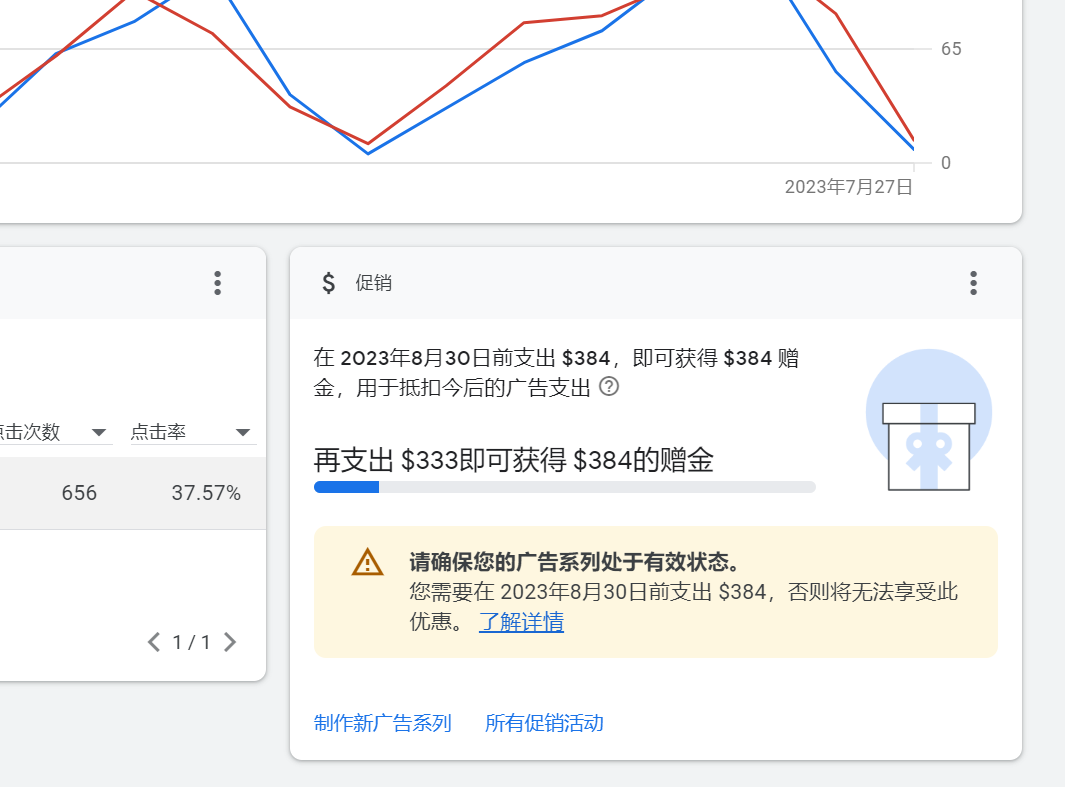Click the dollar sign icon beside 促销
Screen dimensions: 1065x787
pos(328,283)
